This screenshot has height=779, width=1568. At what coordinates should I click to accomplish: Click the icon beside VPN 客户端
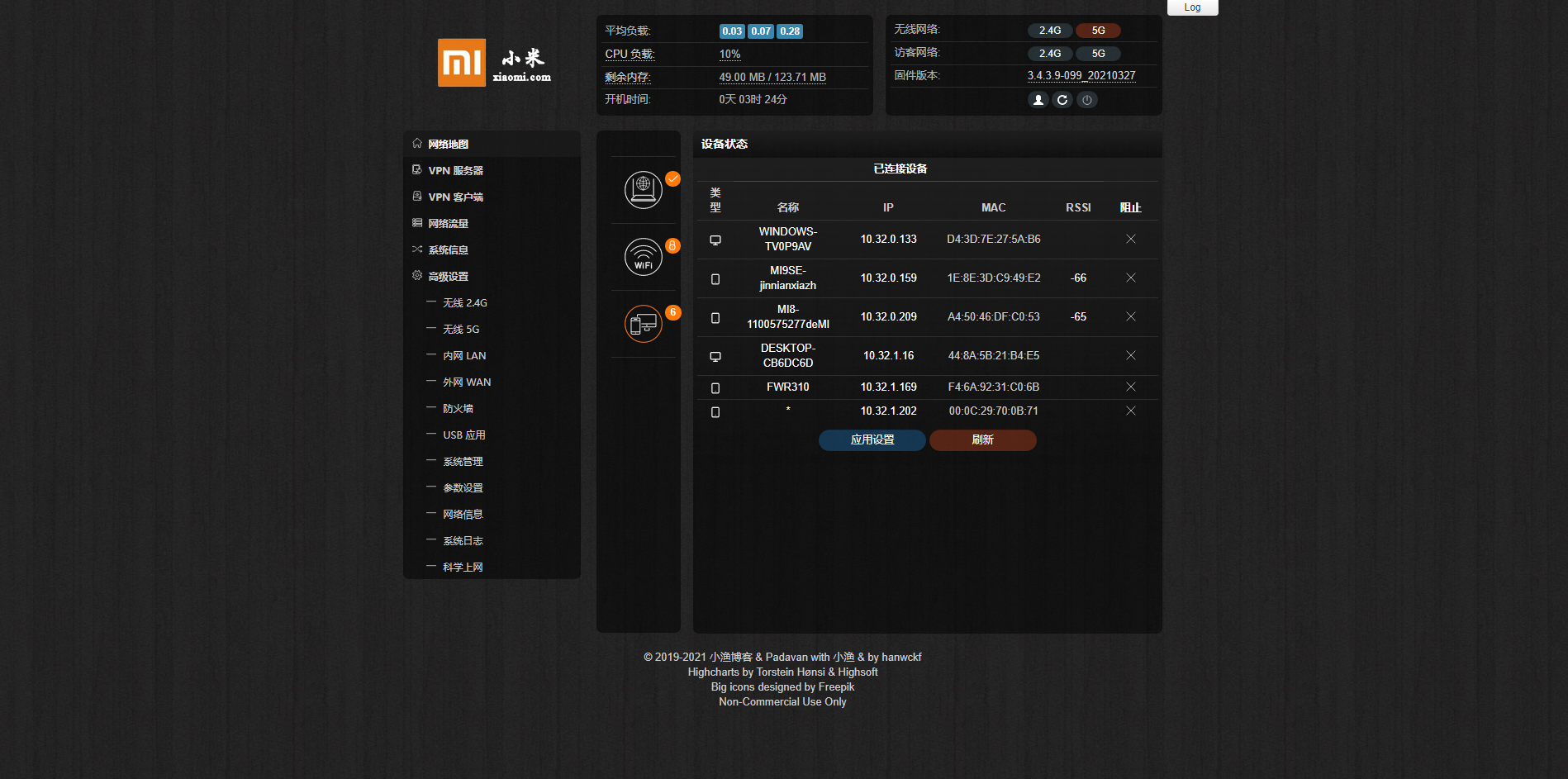coord(417,196)
